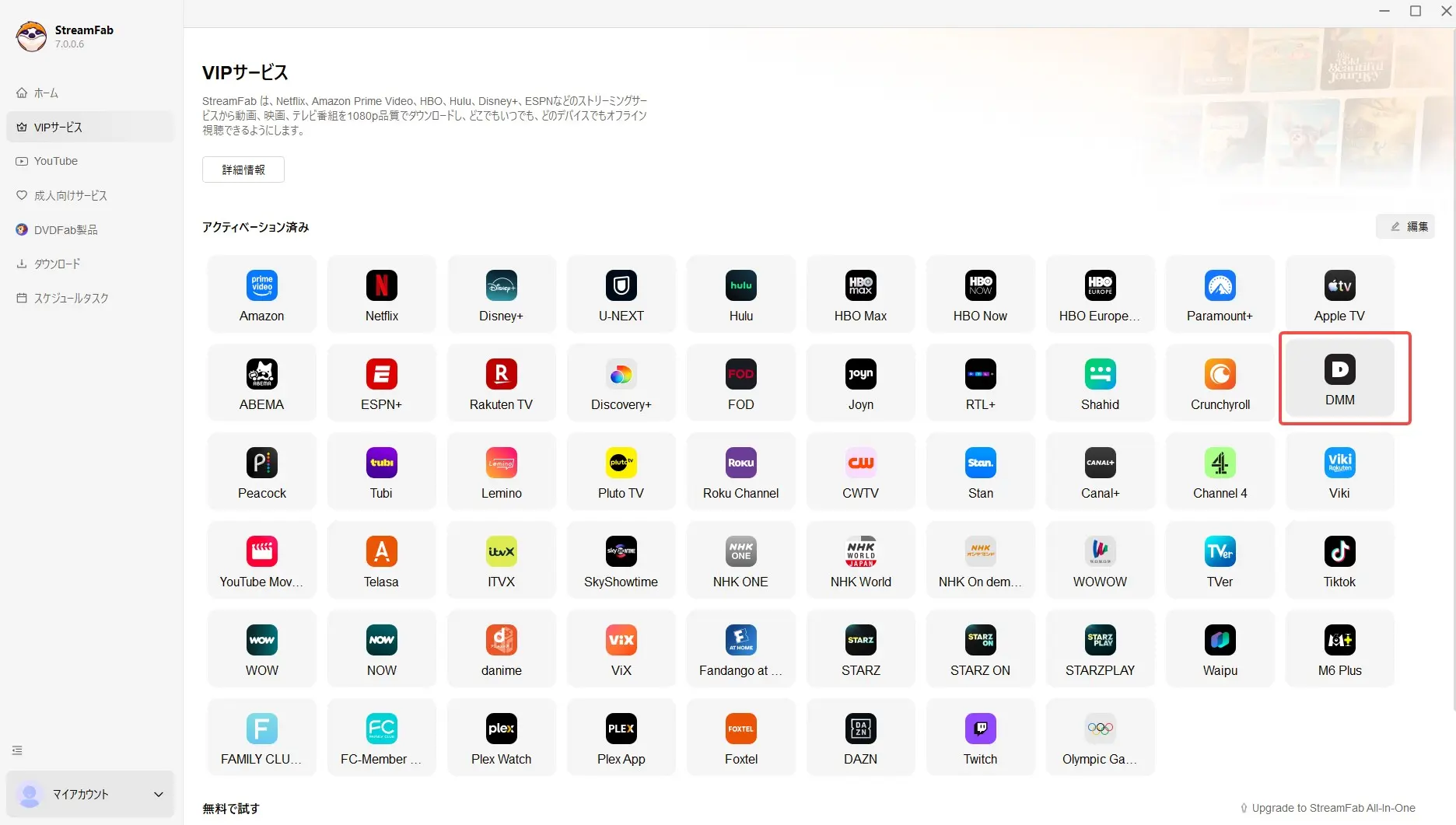
Task: Open the Fandango at Home tile
Action: pos(741,648)
